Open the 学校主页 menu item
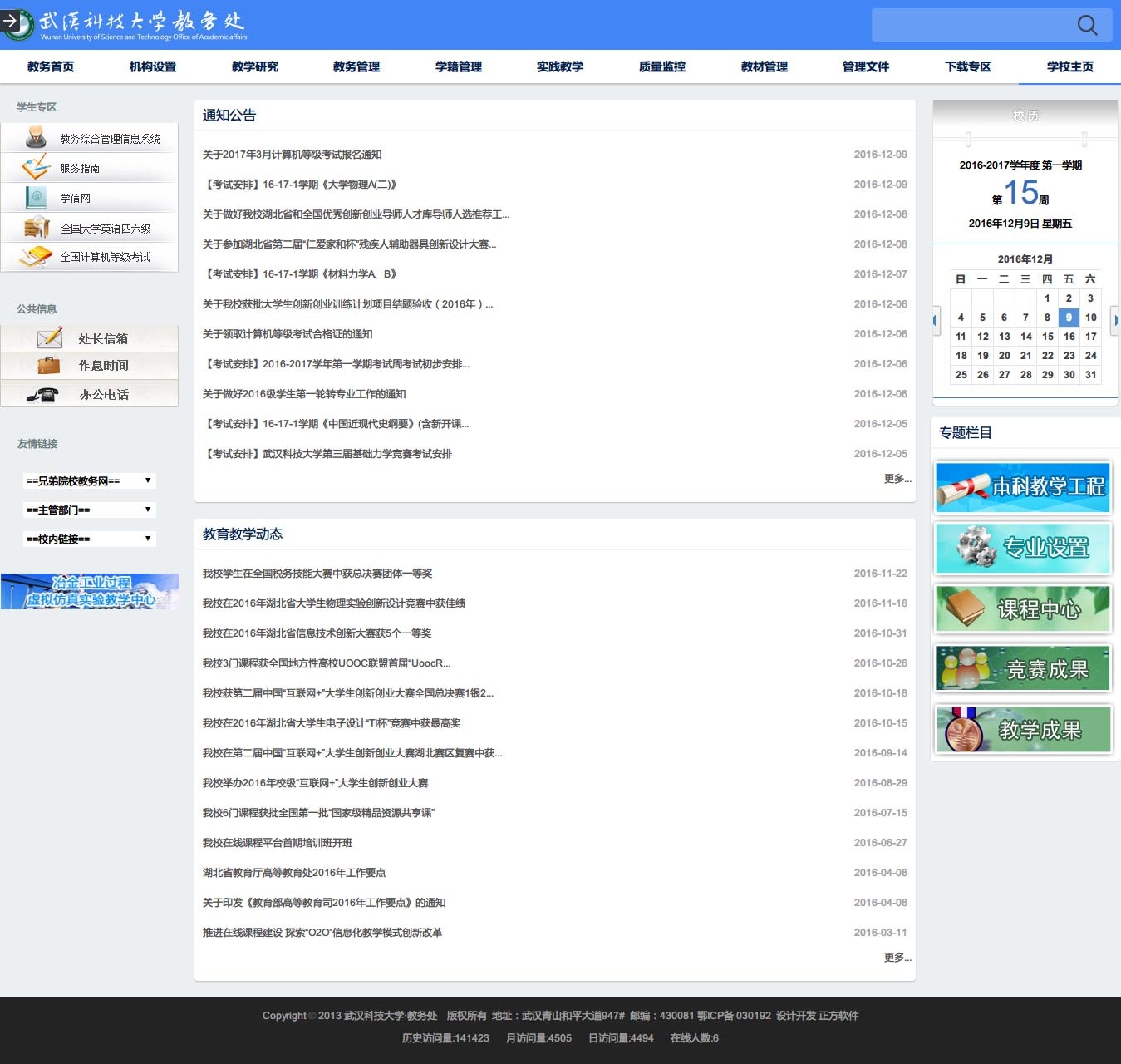This screenshot has height=1064, width=1121. [1070, 66]
